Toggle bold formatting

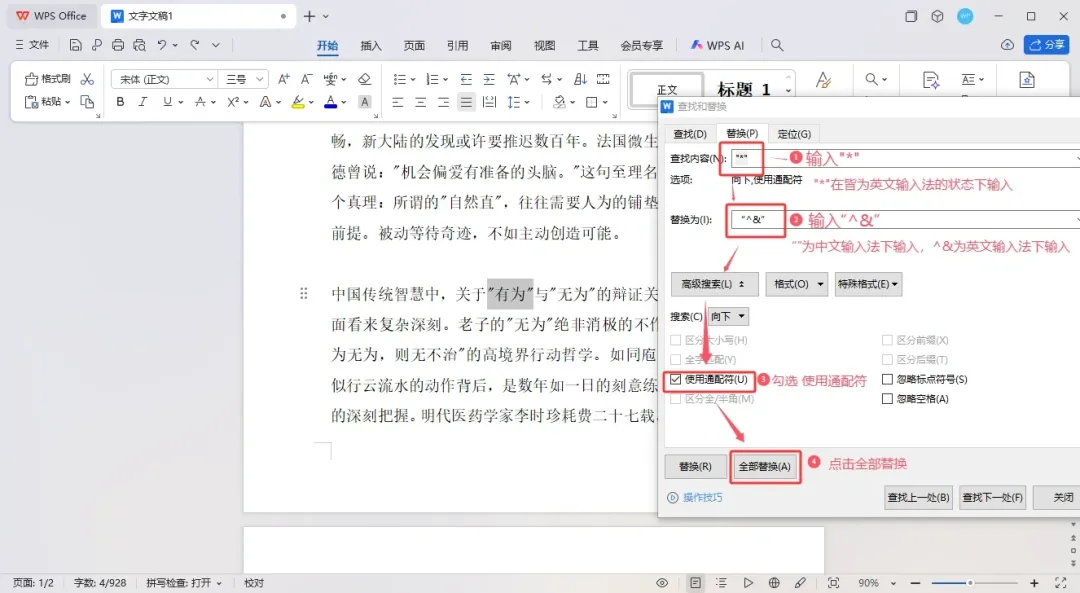point(121,102)
